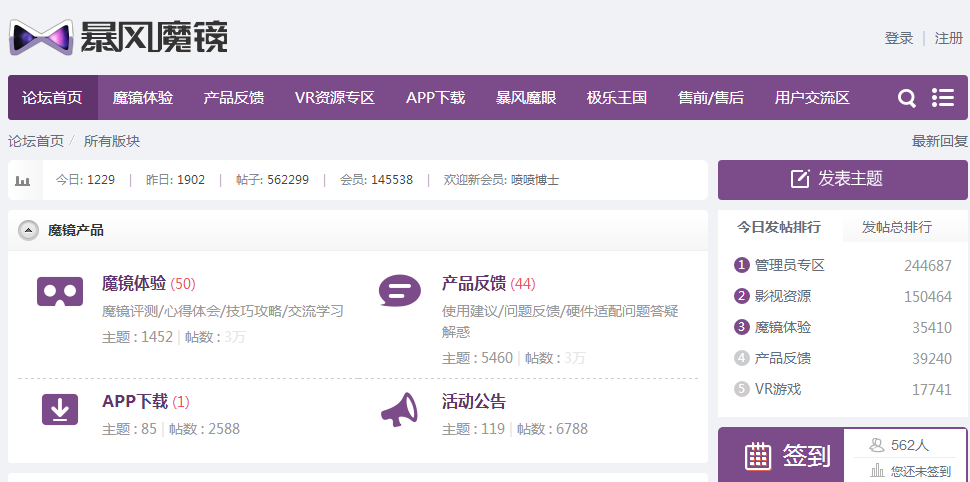The width and height of the screenshot is (970, 482).
Task: Open the APP下载 forum title link
Action: pyautogui.click(x=135, y=401)
